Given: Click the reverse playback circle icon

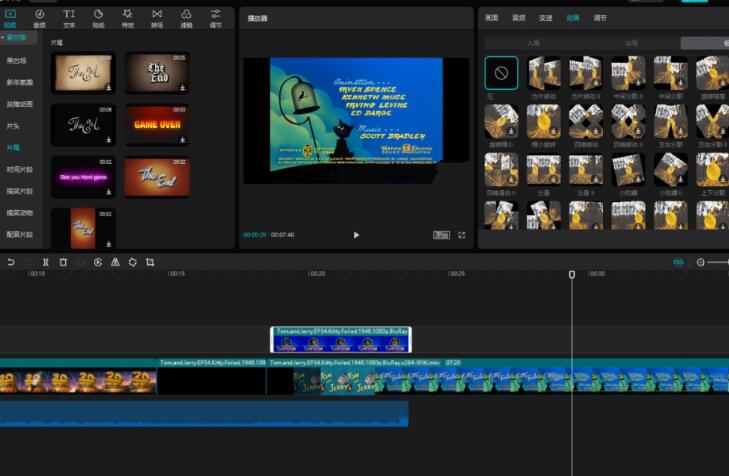Looking at the screenshot, I should point(98,262).
